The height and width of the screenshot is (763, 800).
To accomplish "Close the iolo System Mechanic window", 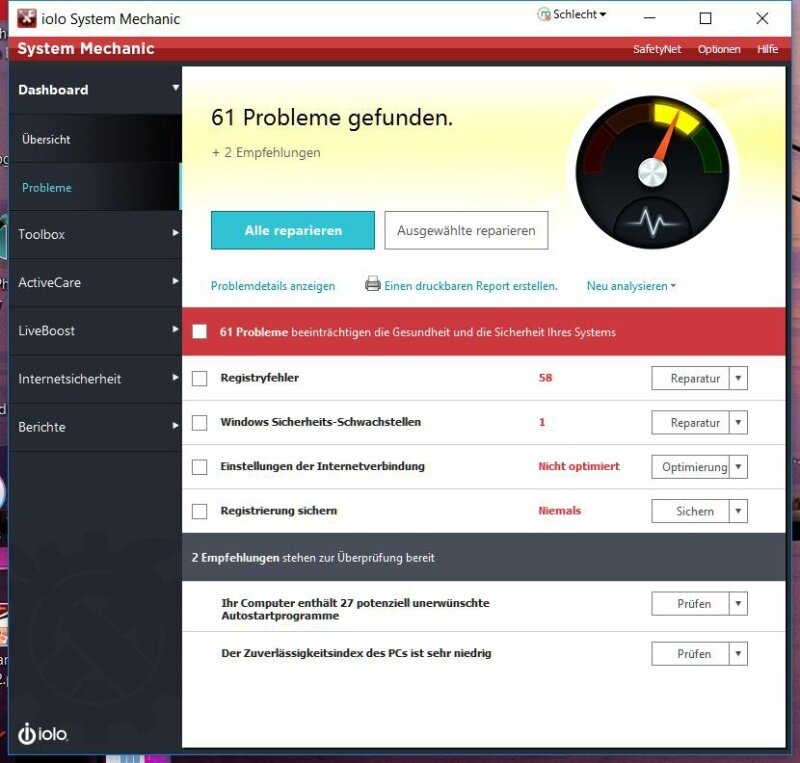I will click(762, 18).
